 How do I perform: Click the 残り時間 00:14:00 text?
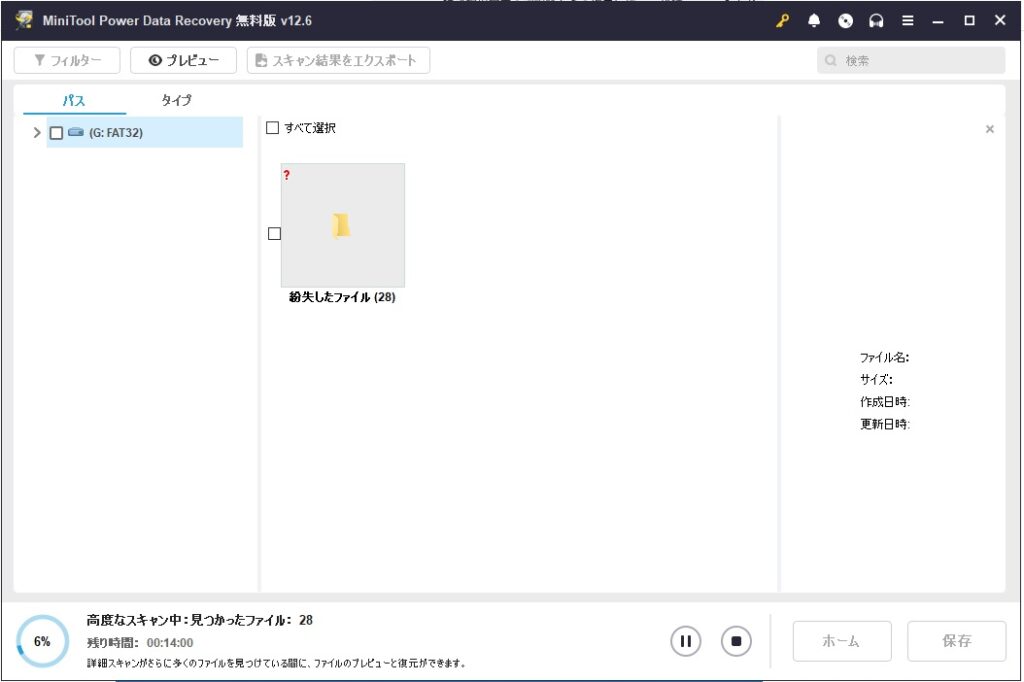coord(140,643)
